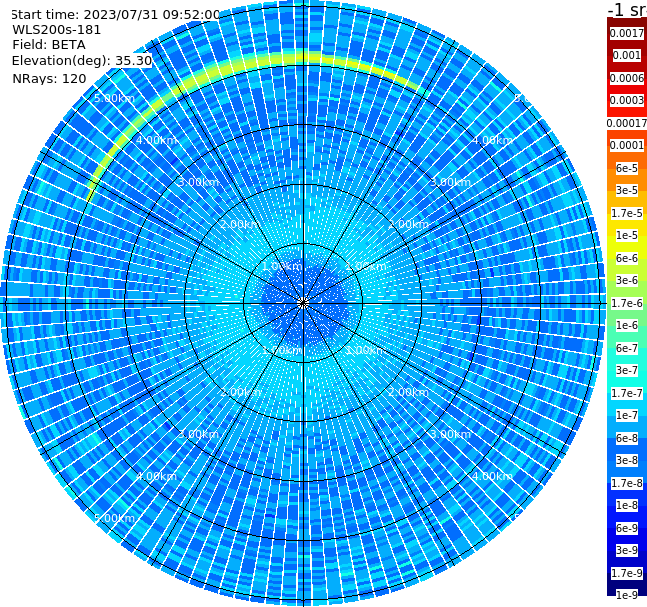Click the 1e-7 colorbar label
Viewport: 647px width, 607px height.
(627, 415)
